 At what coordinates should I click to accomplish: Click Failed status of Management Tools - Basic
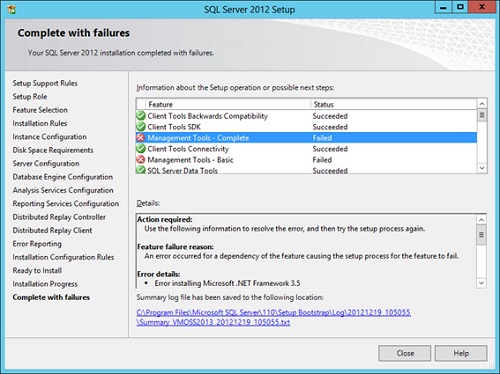coord(322,160)
